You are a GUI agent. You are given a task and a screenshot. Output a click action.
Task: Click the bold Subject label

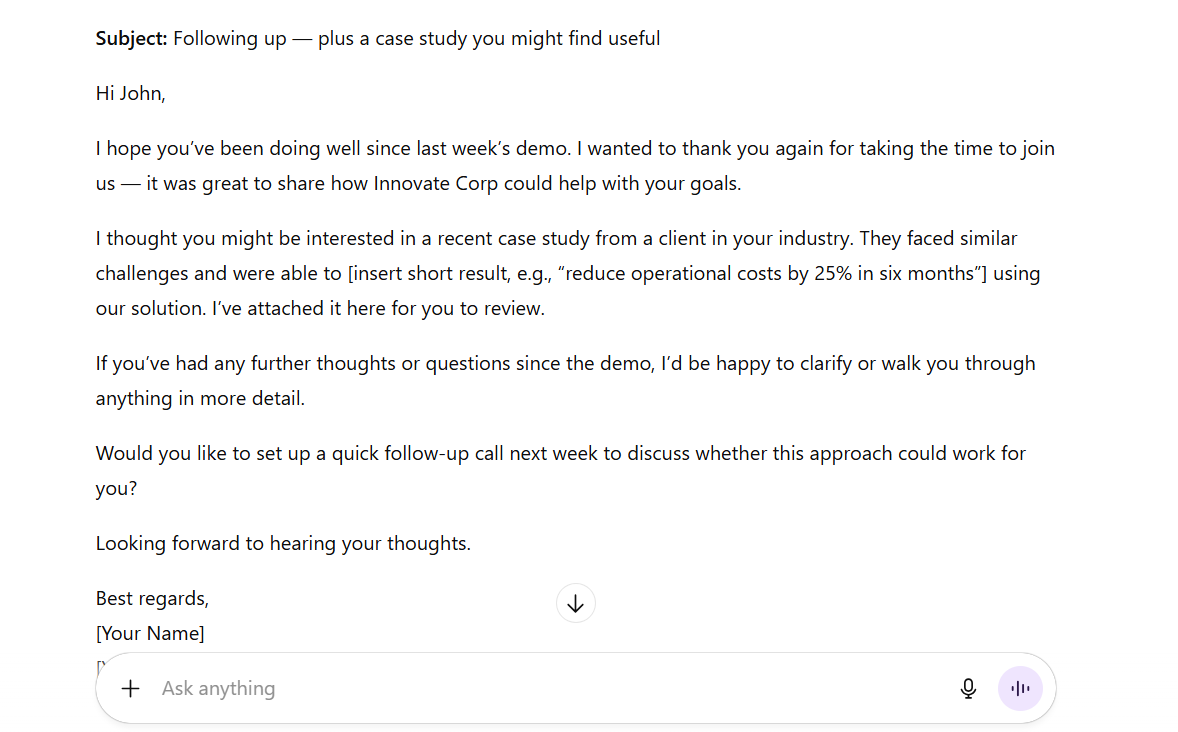click(131, 39)
